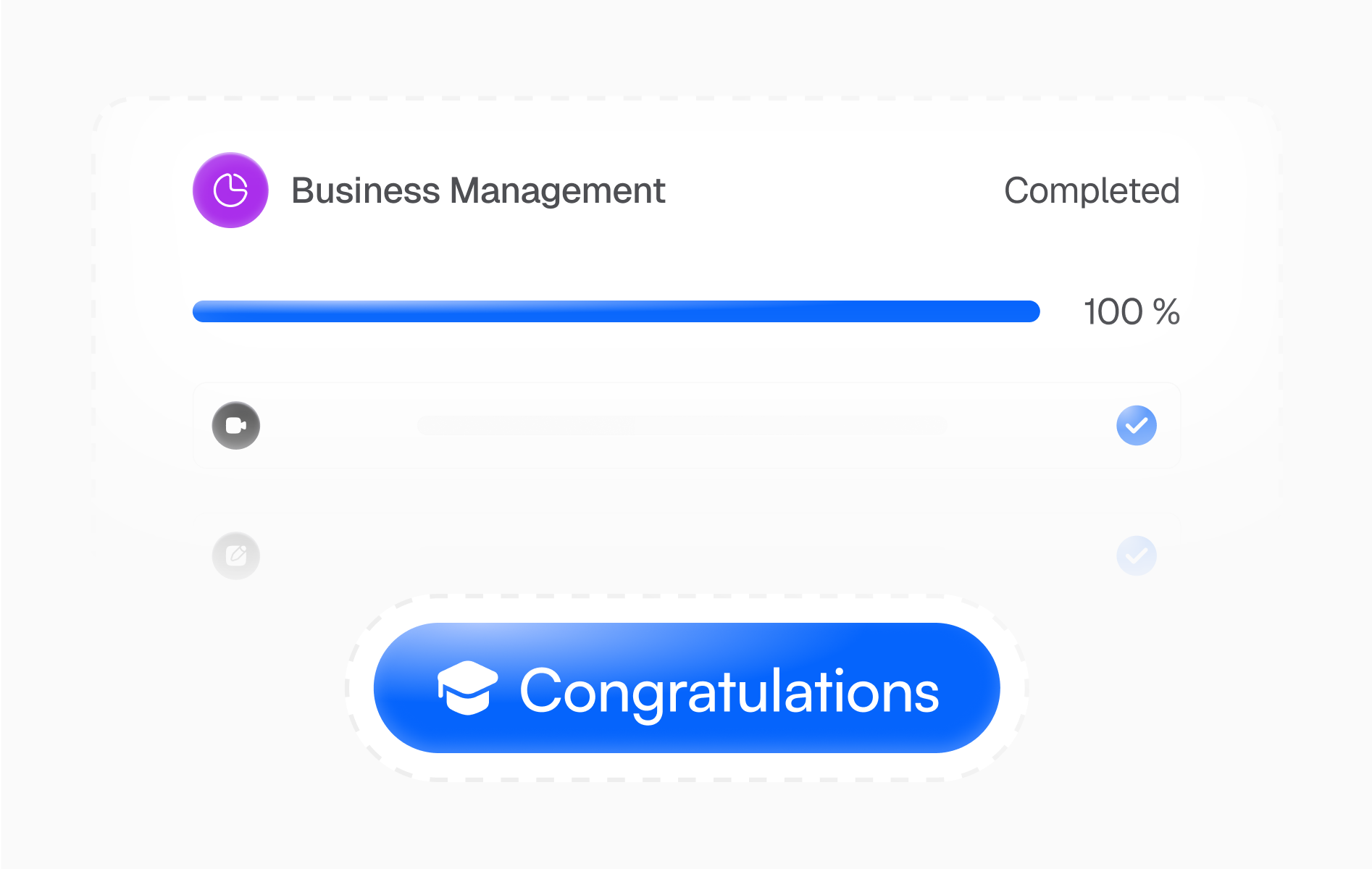Click the blue course progress bar
The height and width of the screenshot is (869, 1372).
pyautogui.click(x=616, y=311)
